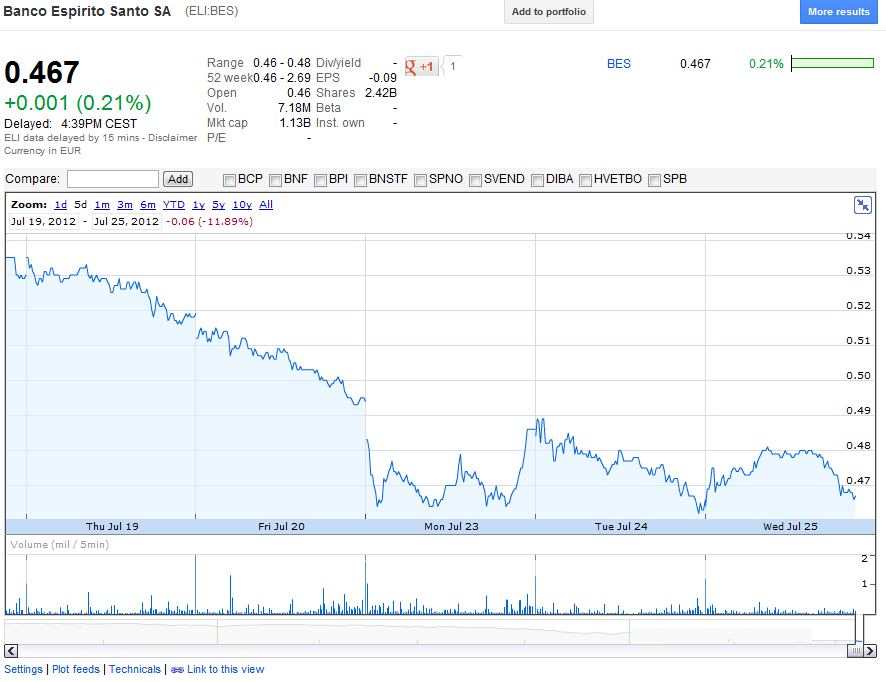This screenshot has height=682, width=886.
Task: Collapse chart with the shrink icon
Action: point(862,205)
